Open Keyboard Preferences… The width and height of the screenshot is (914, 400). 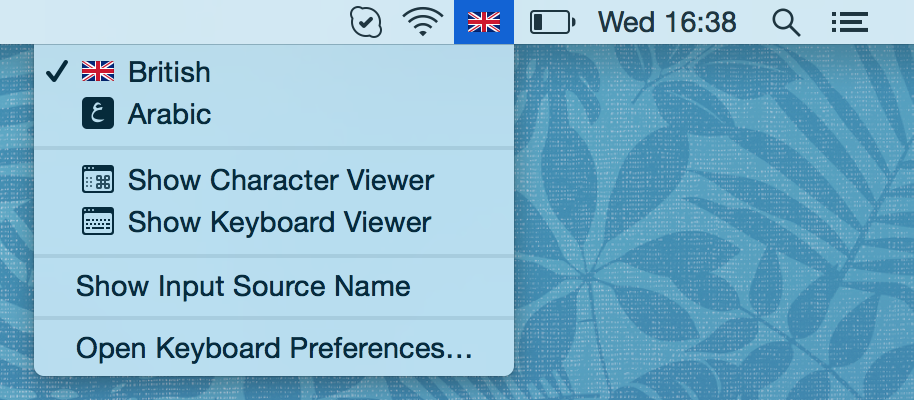pyautogui.click(x=274, y=349)
